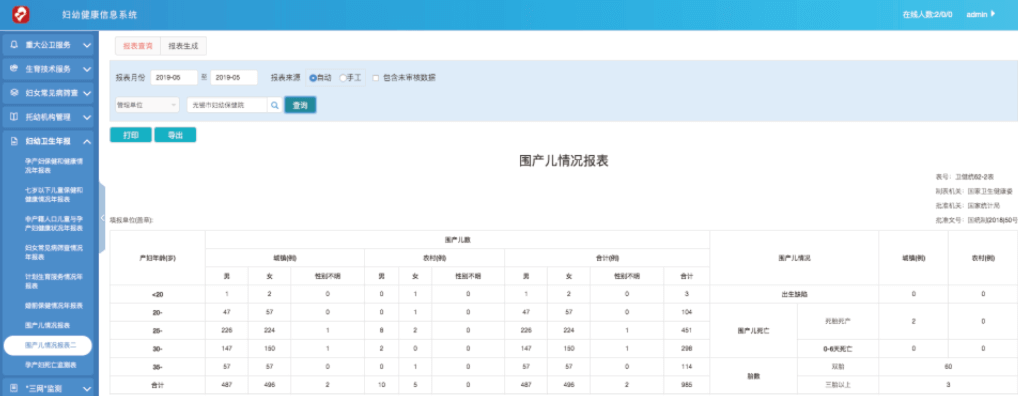Collapse the 妇幼卫生年报 chevron

[87, 142]
